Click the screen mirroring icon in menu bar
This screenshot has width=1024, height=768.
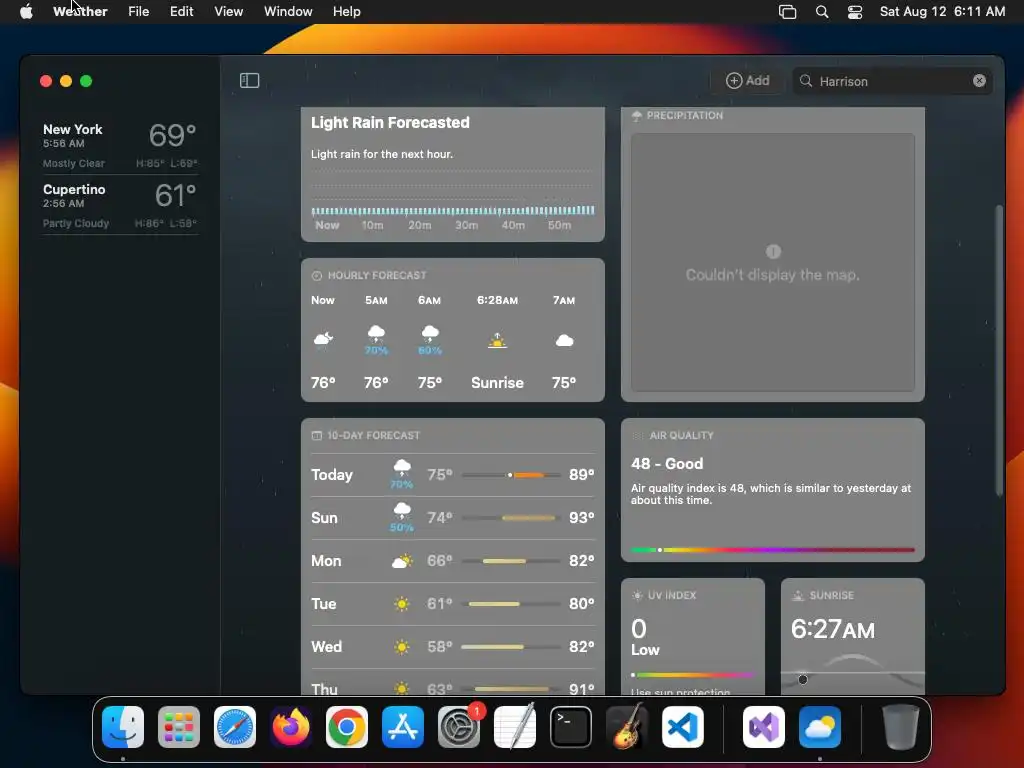point(788,12)
